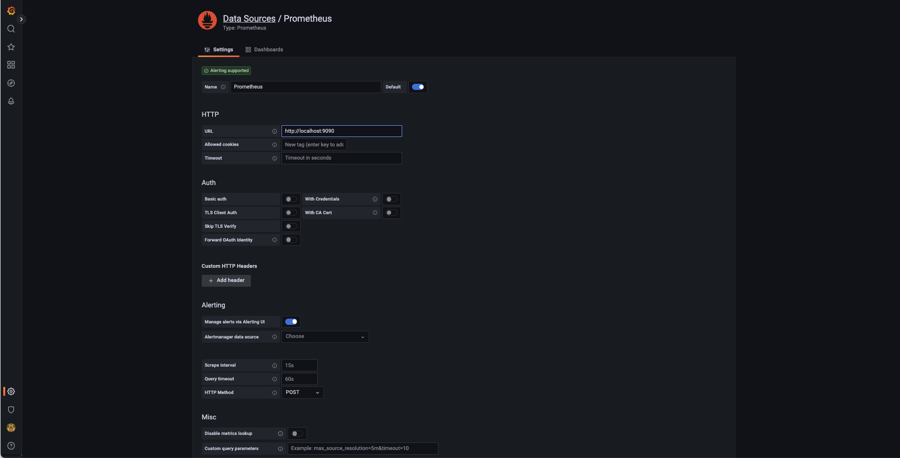900x458 pixels.
Task: Open the Help question mark icon
Action: pyautogui.click(x=11, y=446)
